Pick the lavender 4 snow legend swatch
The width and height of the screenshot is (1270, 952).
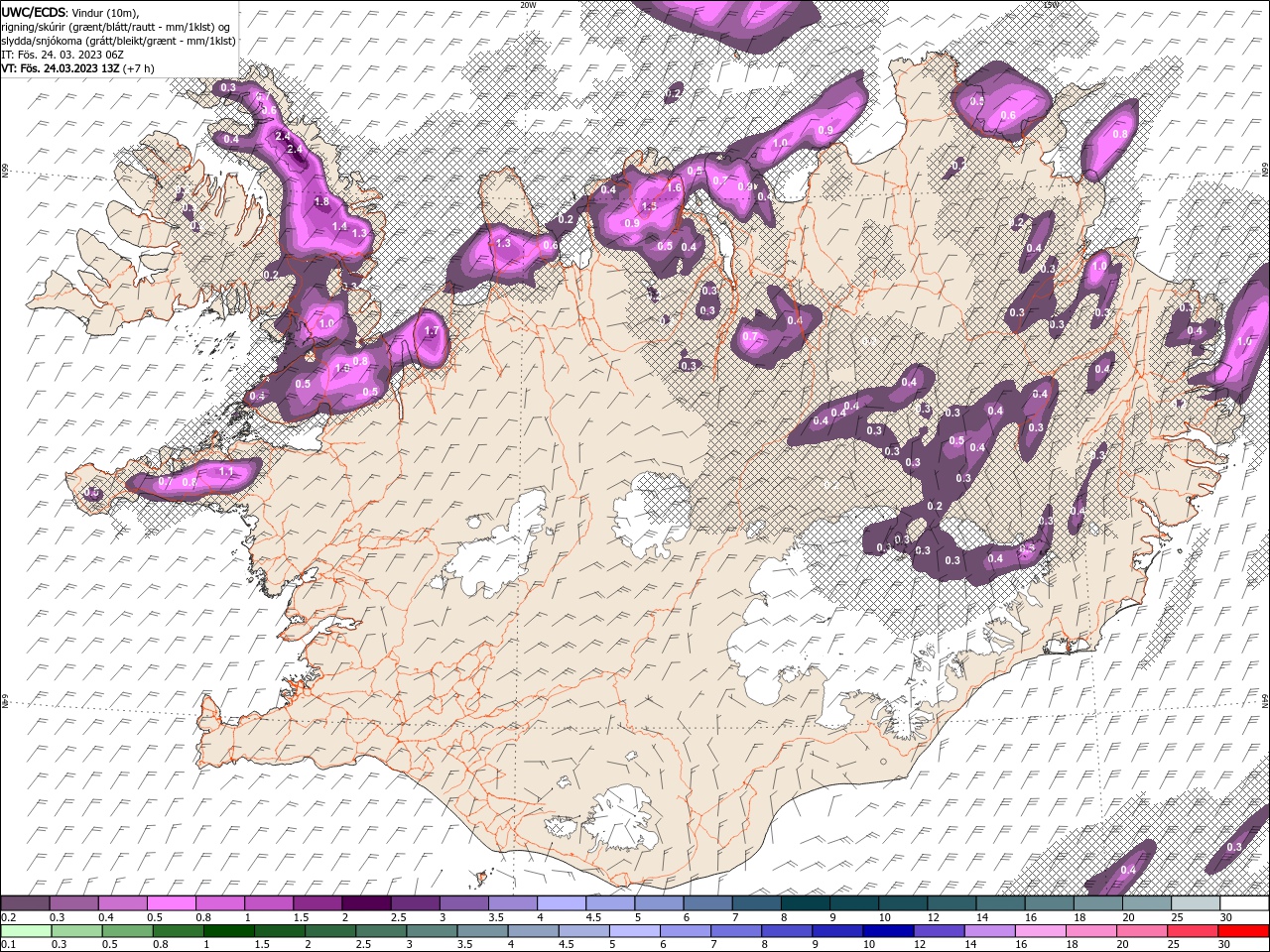click(561, 903)
